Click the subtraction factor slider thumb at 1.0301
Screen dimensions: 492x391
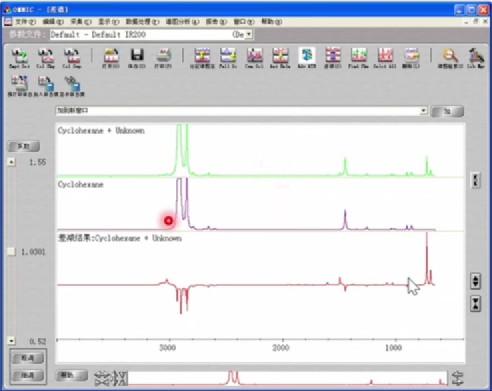[x=11, y=251]
